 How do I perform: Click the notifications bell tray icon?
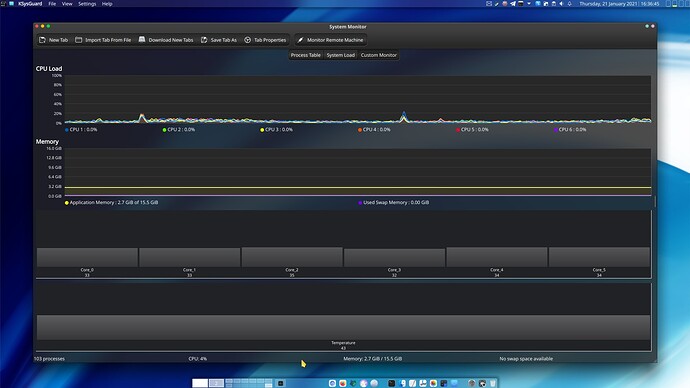coord(569,4)
